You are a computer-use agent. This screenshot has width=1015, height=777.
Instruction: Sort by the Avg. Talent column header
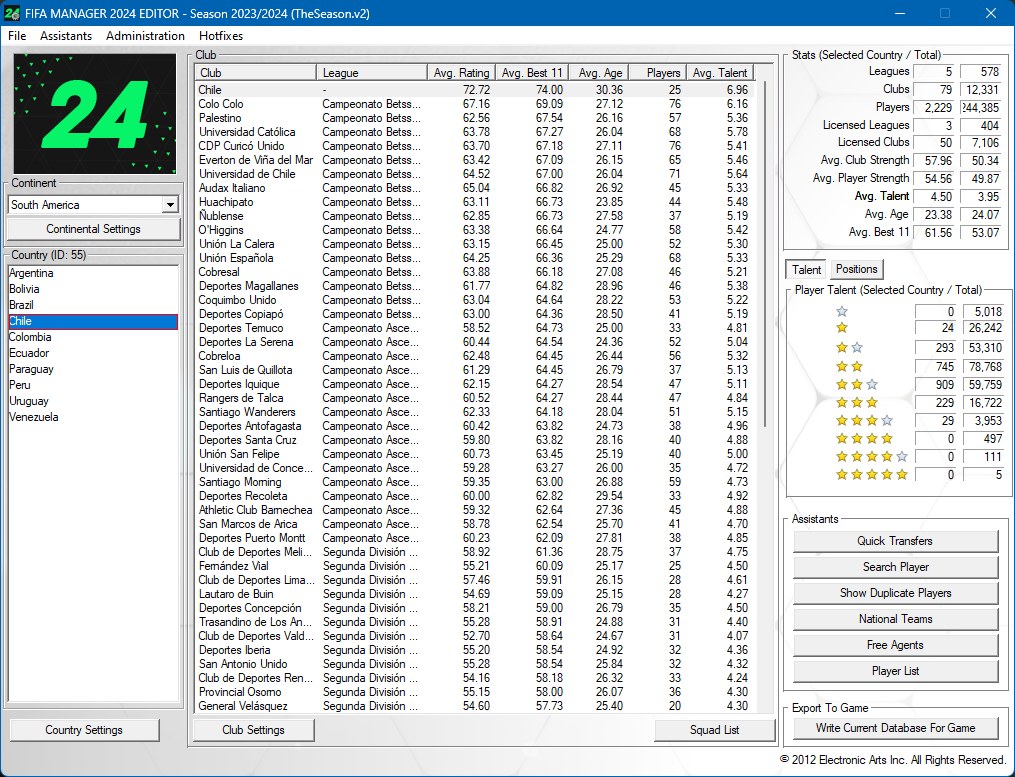click(720, 73)
